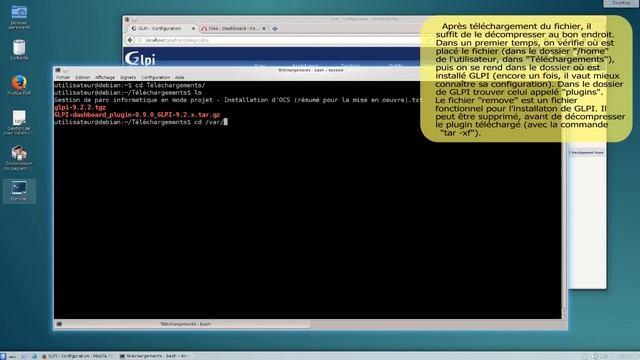
Task: Close the Files - Dashboard tab
Action: coord(264,29)
